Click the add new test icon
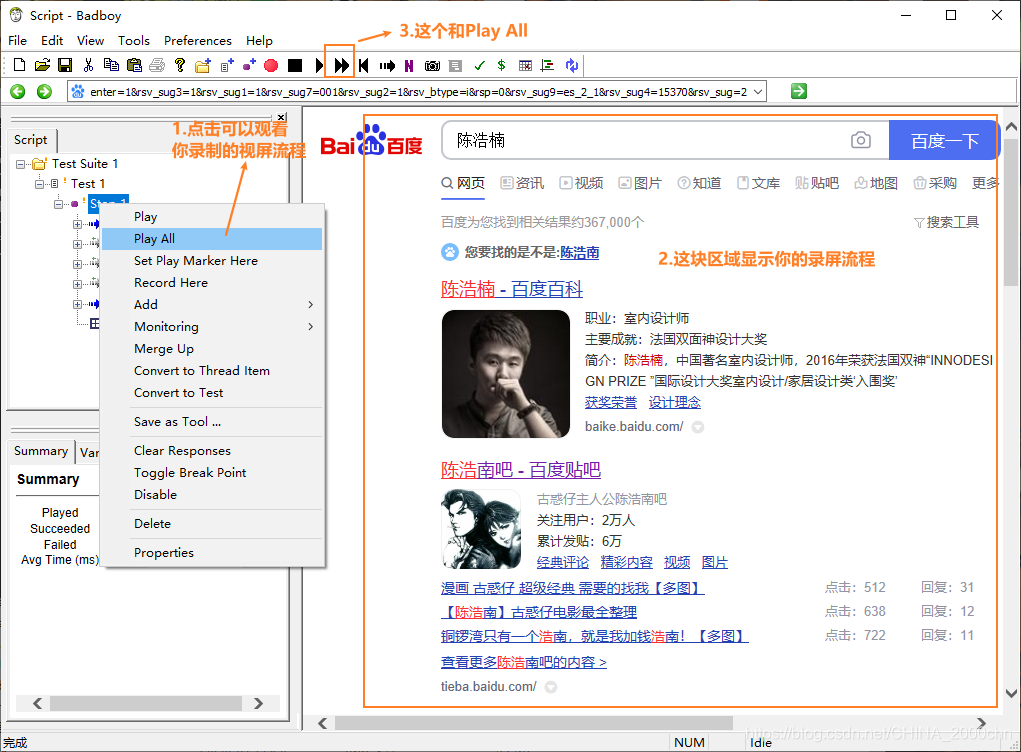1021x752 pixels. click(x=227, y=65)
